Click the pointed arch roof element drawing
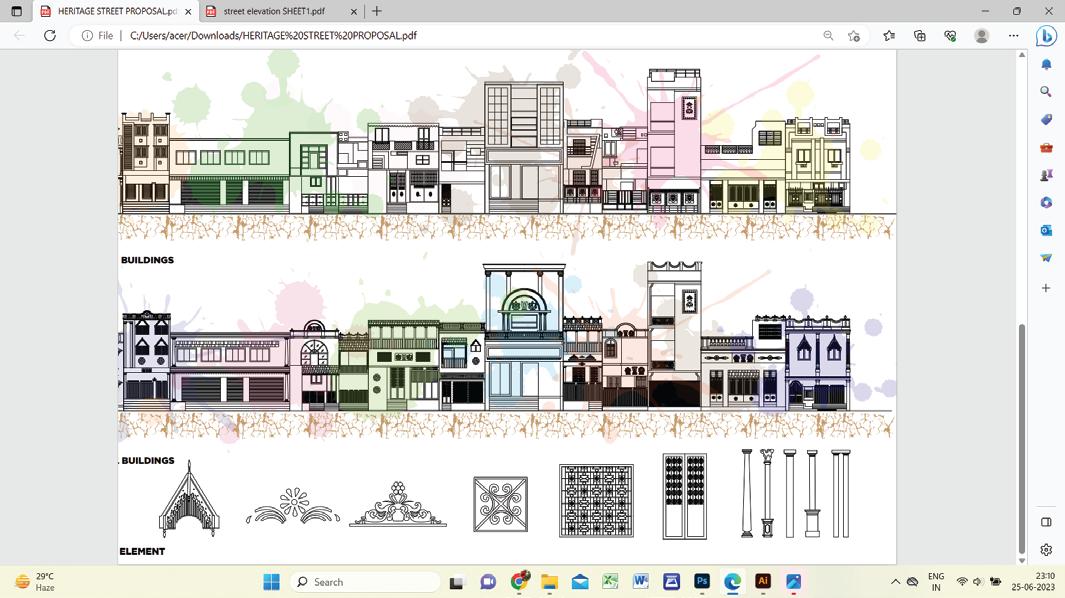1065x598 pixels. coord(189,499)
